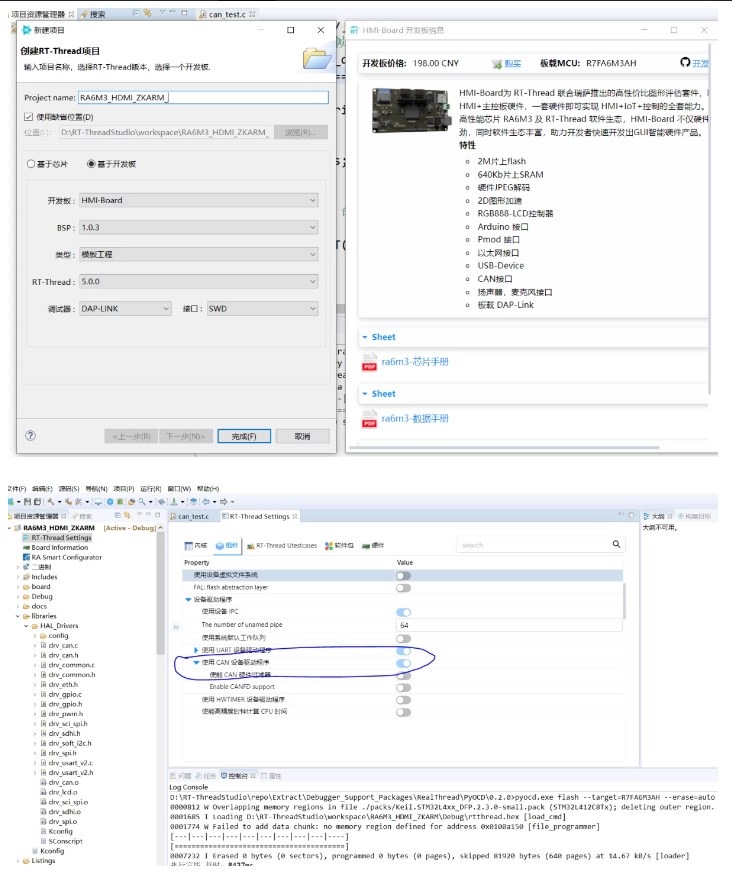Open the 开发板 HMI-Board dropdown
This screenshot has width=732, height=874.
tap(198, 200)
